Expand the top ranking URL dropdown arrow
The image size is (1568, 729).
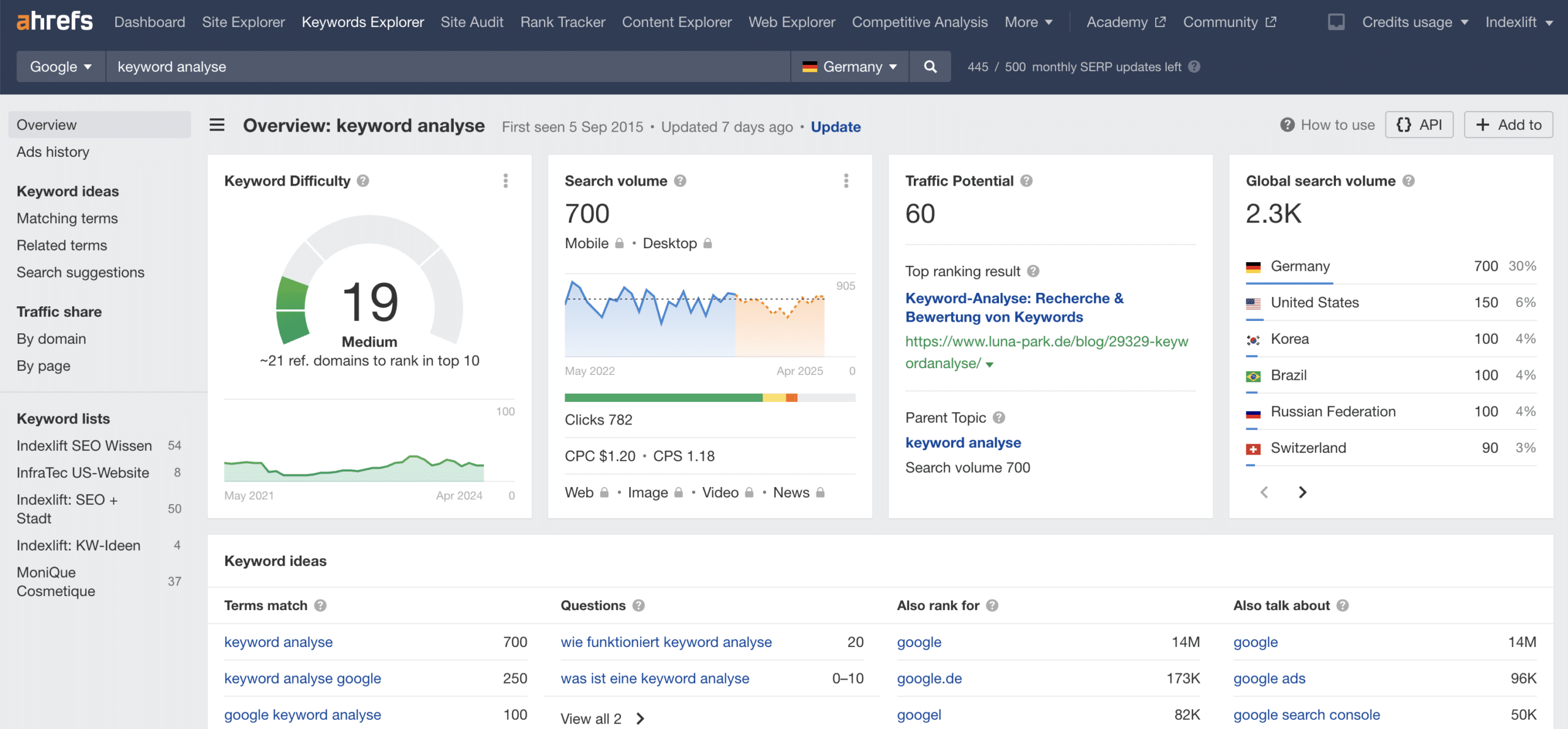pyautogui.click(x=990, y=364)
